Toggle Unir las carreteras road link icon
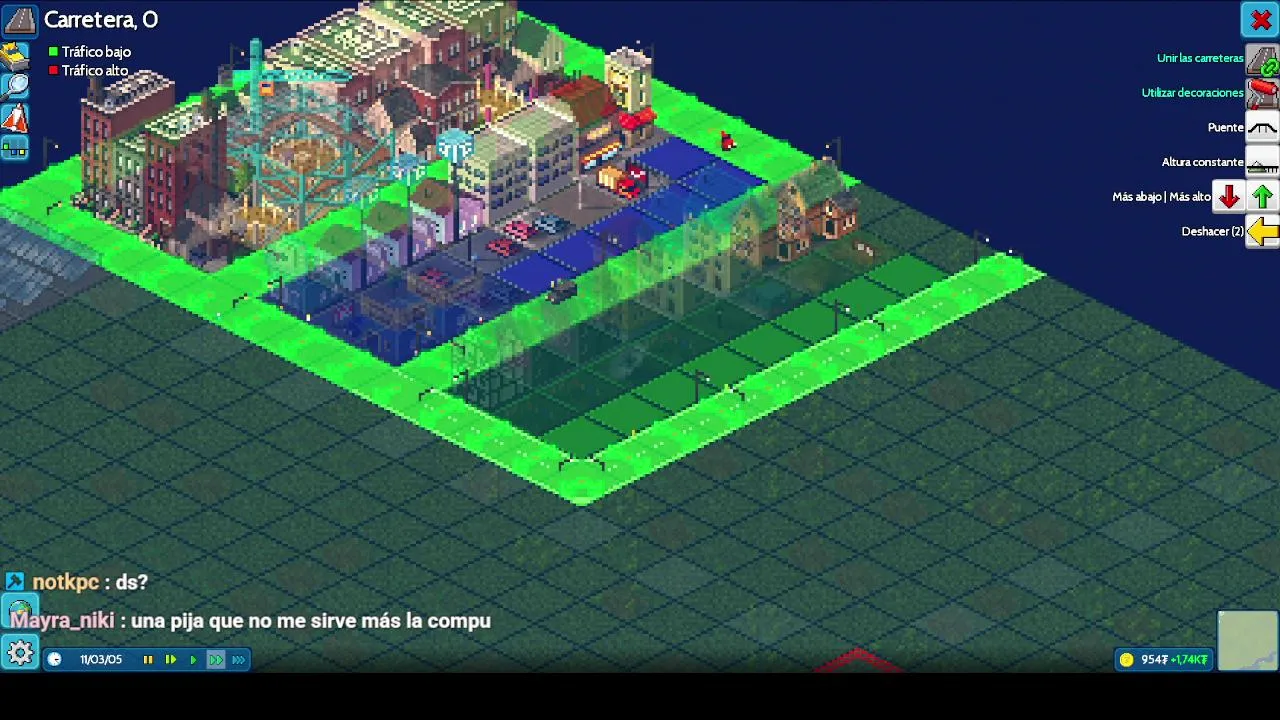1280x720 pixels. point(1263,59)
